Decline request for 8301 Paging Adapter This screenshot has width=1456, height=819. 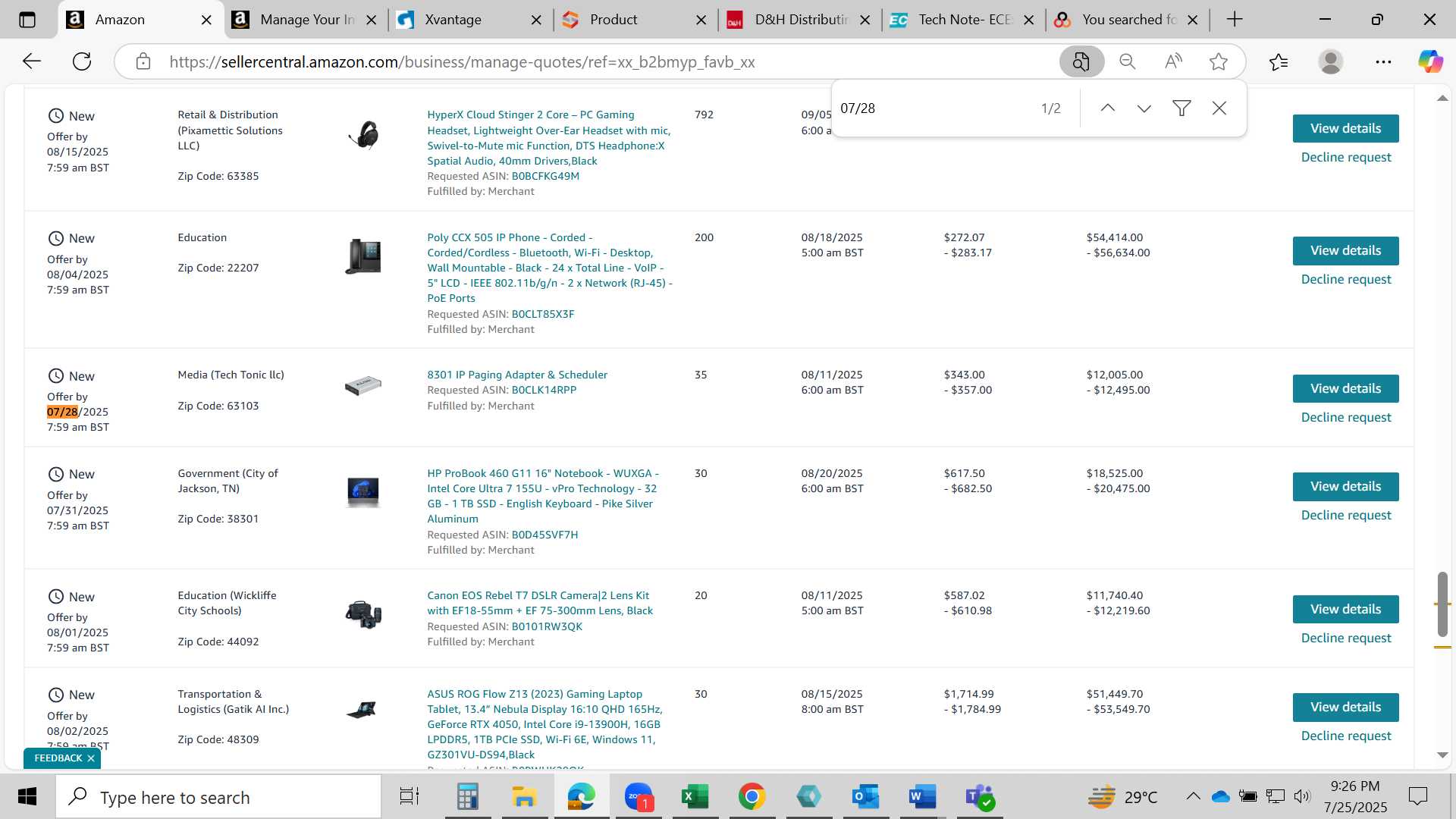tap(1346, 417)
